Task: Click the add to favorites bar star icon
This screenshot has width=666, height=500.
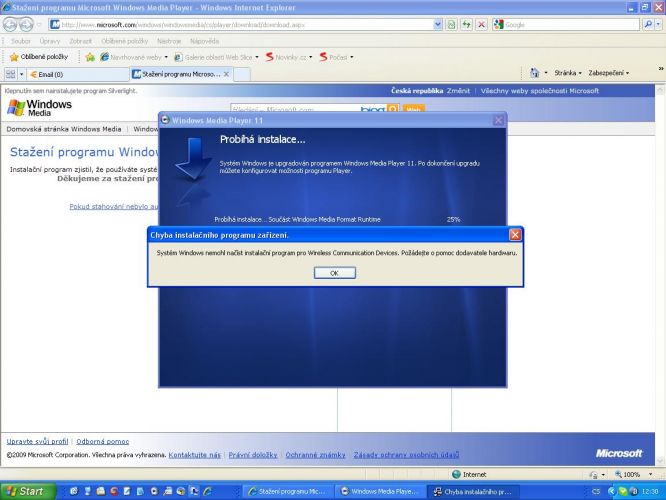Action: [x=90, y=57]
